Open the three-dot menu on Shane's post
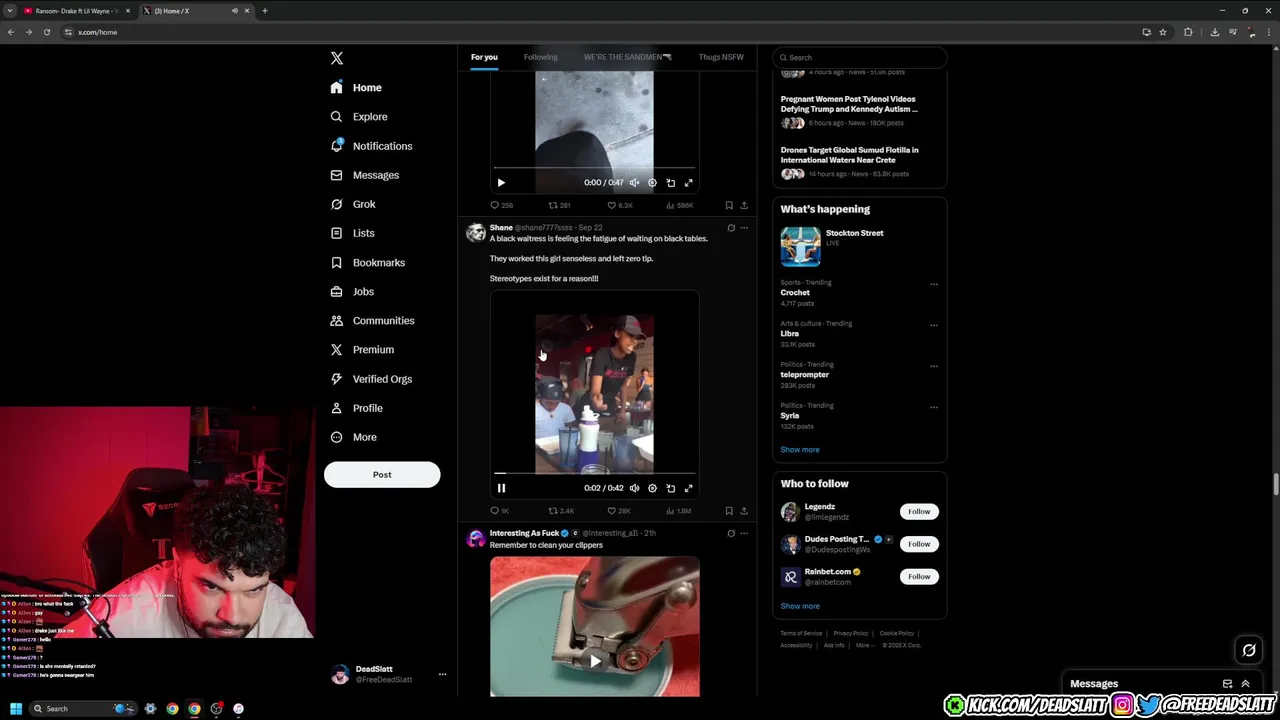 (744, 228)
